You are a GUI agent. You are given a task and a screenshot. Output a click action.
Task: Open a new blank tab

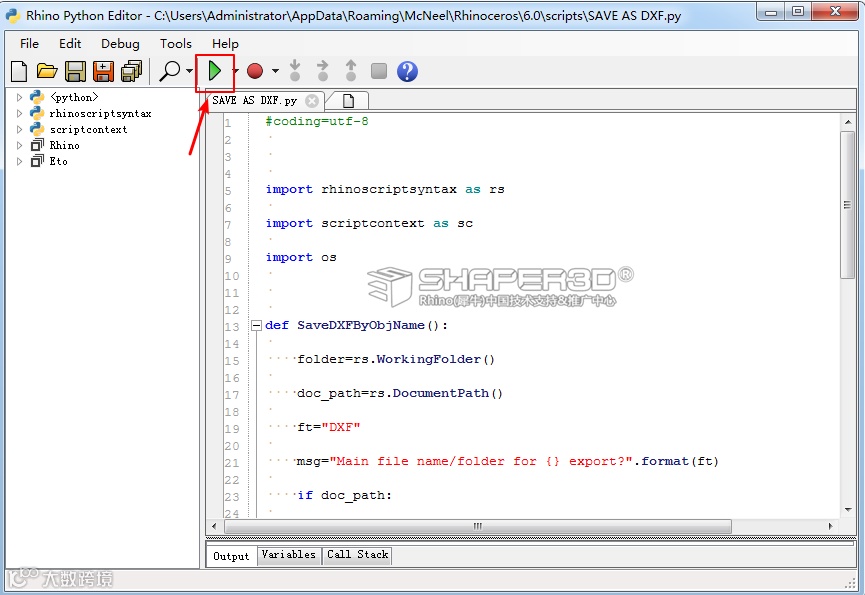click(x=348, y=101)
